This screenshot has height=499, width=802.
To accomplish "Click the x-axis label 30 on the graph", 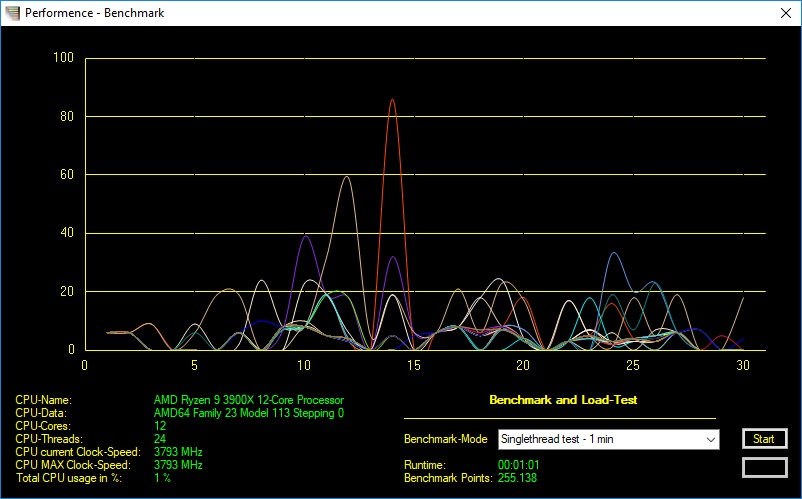I will (x=743, y=365).
